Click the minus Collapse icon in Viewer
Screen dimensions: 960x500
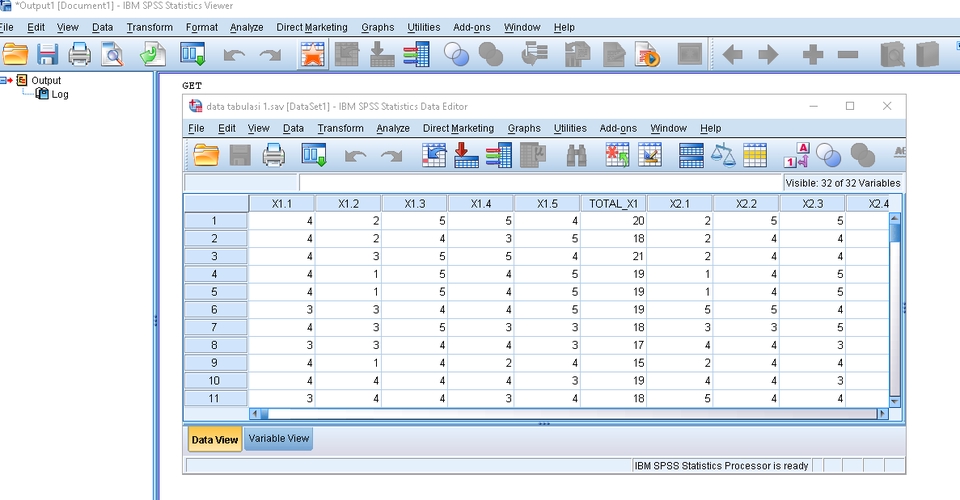pos(848,54)
